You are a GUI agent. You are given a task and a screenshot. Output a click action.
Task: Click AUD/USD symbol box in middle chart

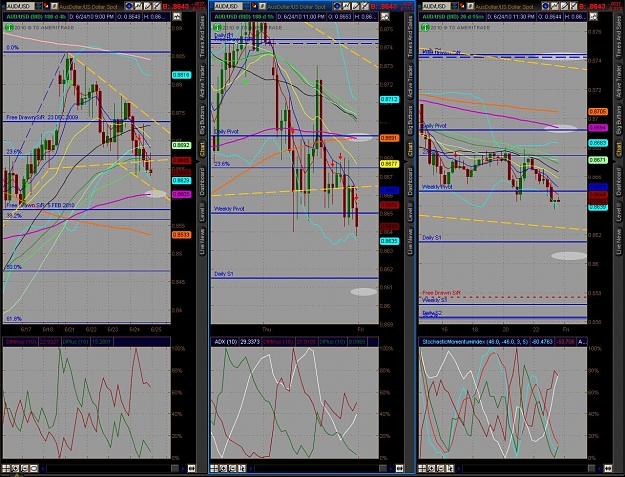click(228, 6)
